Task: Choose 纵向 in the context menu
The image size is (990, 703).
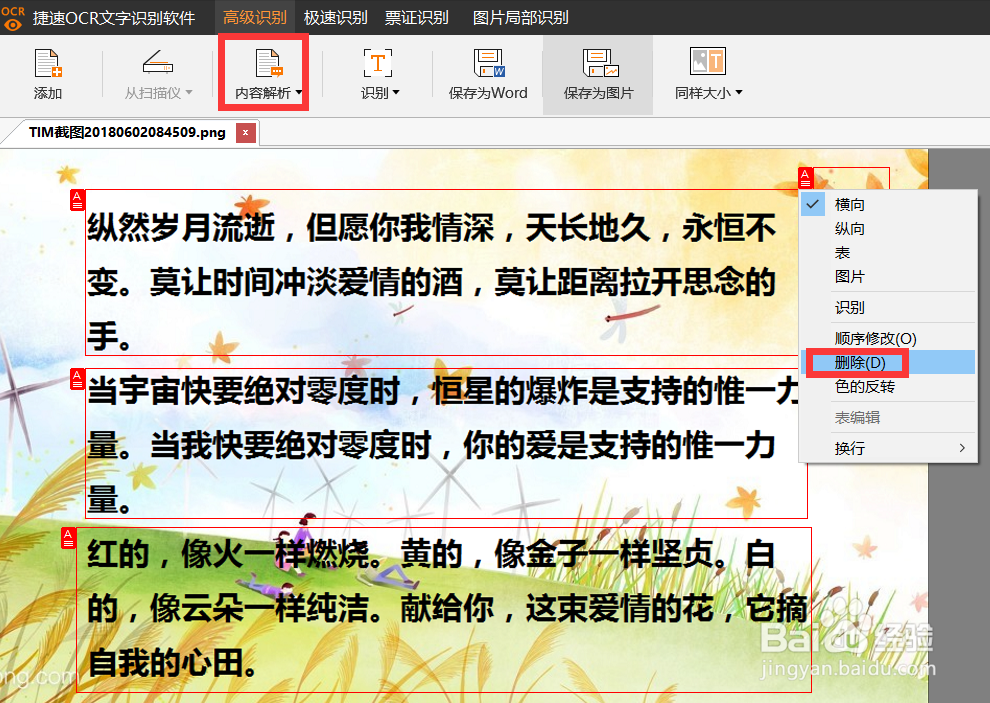Action: coord(887,229)
